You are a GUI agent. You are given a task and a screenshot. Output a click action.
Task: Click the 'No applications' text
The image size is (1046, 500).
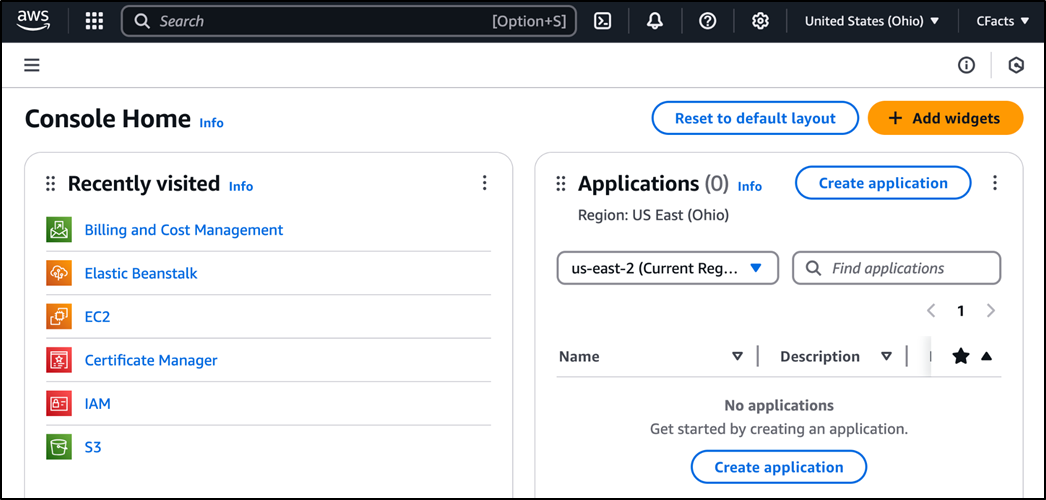pyautogui.click(x=778, y=405)
